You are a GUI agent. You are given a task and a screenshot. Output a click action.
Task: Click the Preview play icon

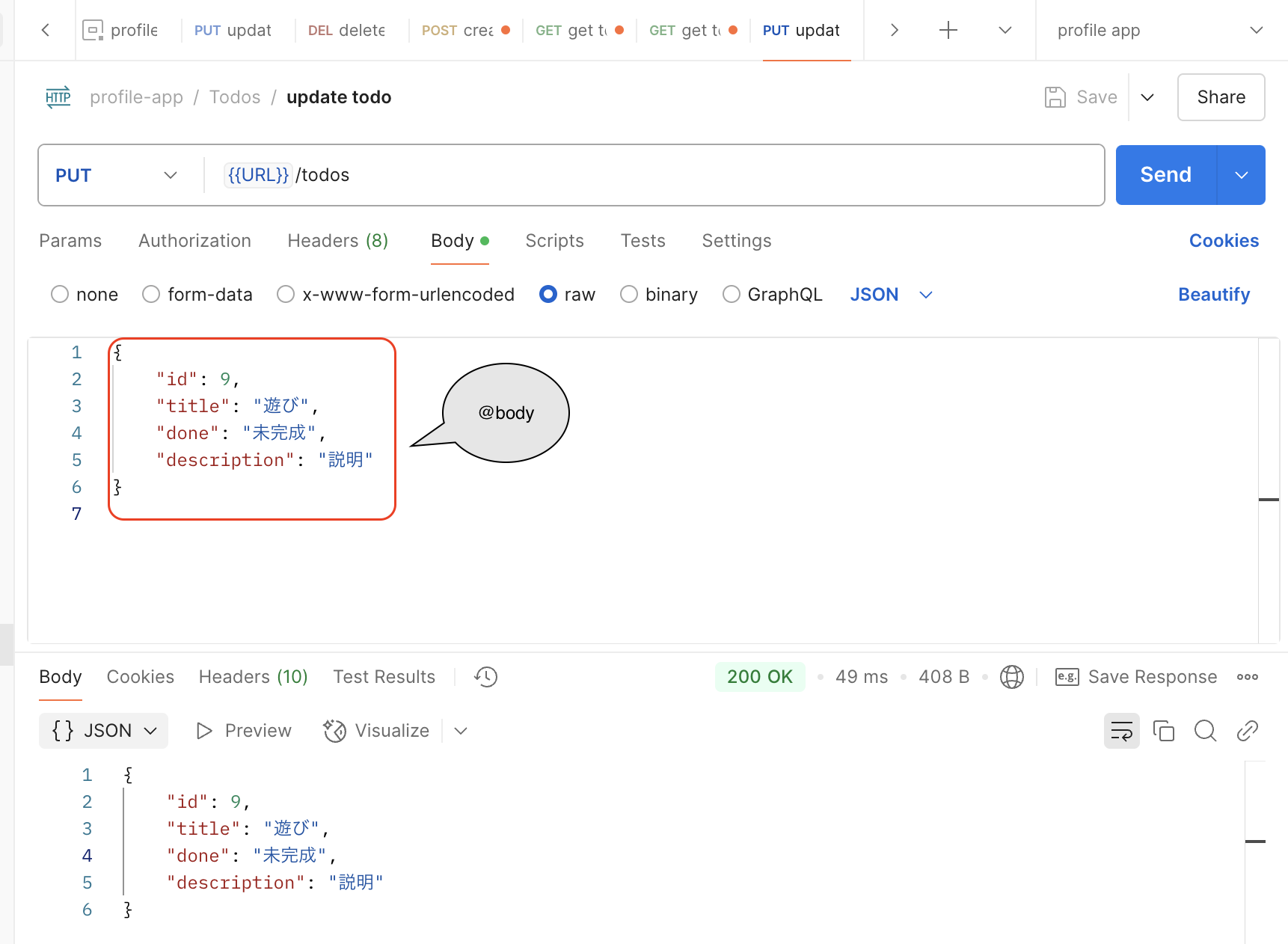coord(204,731)
